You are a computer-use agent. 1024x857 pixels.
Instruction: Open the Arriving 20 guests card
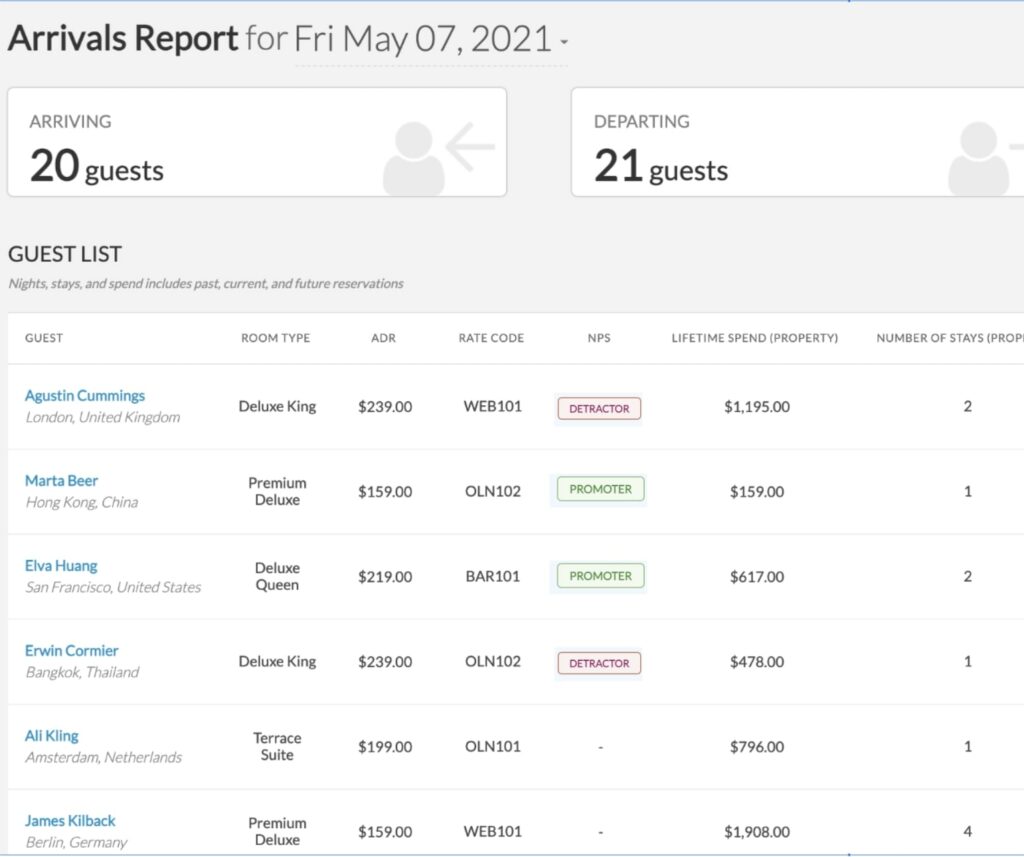tap(257, 142)
